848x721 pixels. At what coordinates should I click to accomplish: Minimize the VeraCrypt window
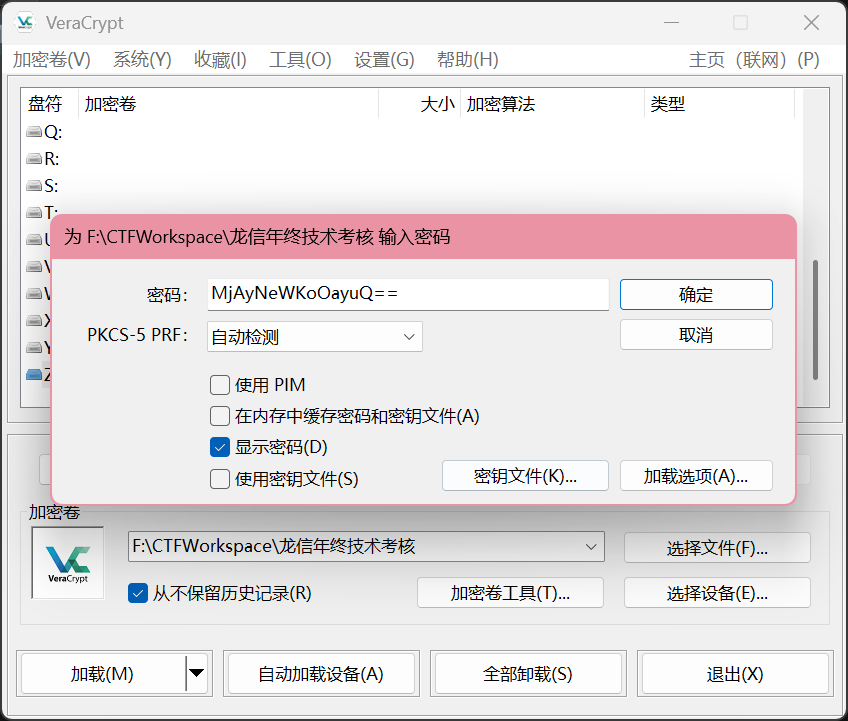(x=671, y=23)
